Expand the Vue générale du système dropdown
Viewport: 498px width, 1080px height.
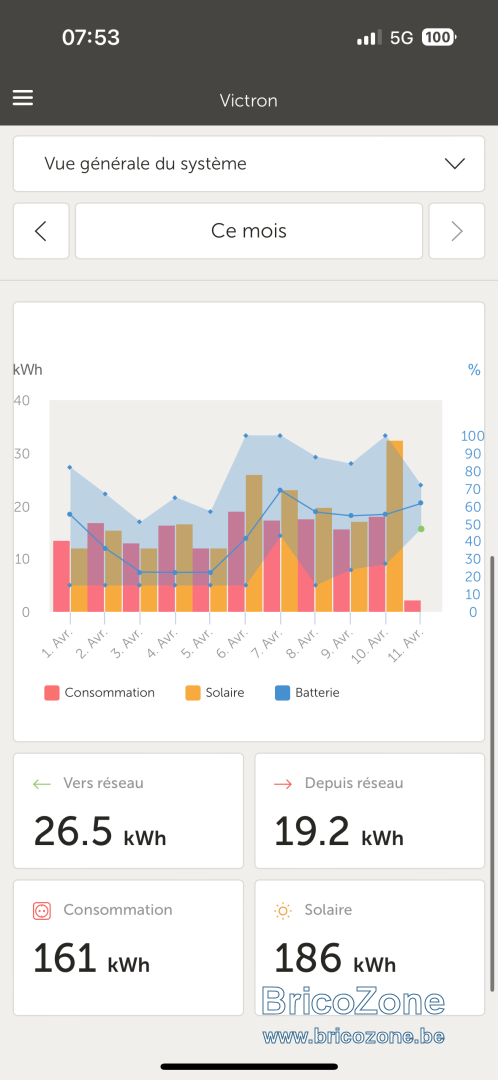point(249,164)
